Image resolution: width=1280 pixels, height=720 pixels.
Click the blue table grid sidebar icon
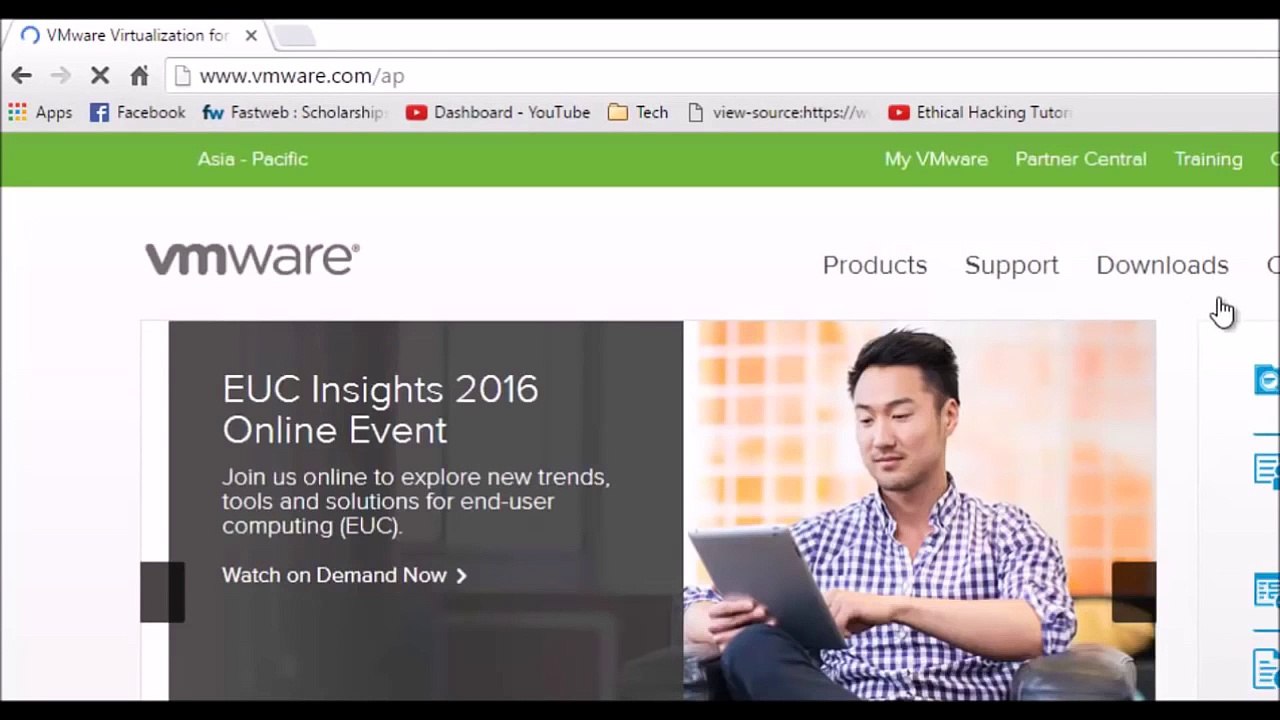click(x=1267, y=591)
